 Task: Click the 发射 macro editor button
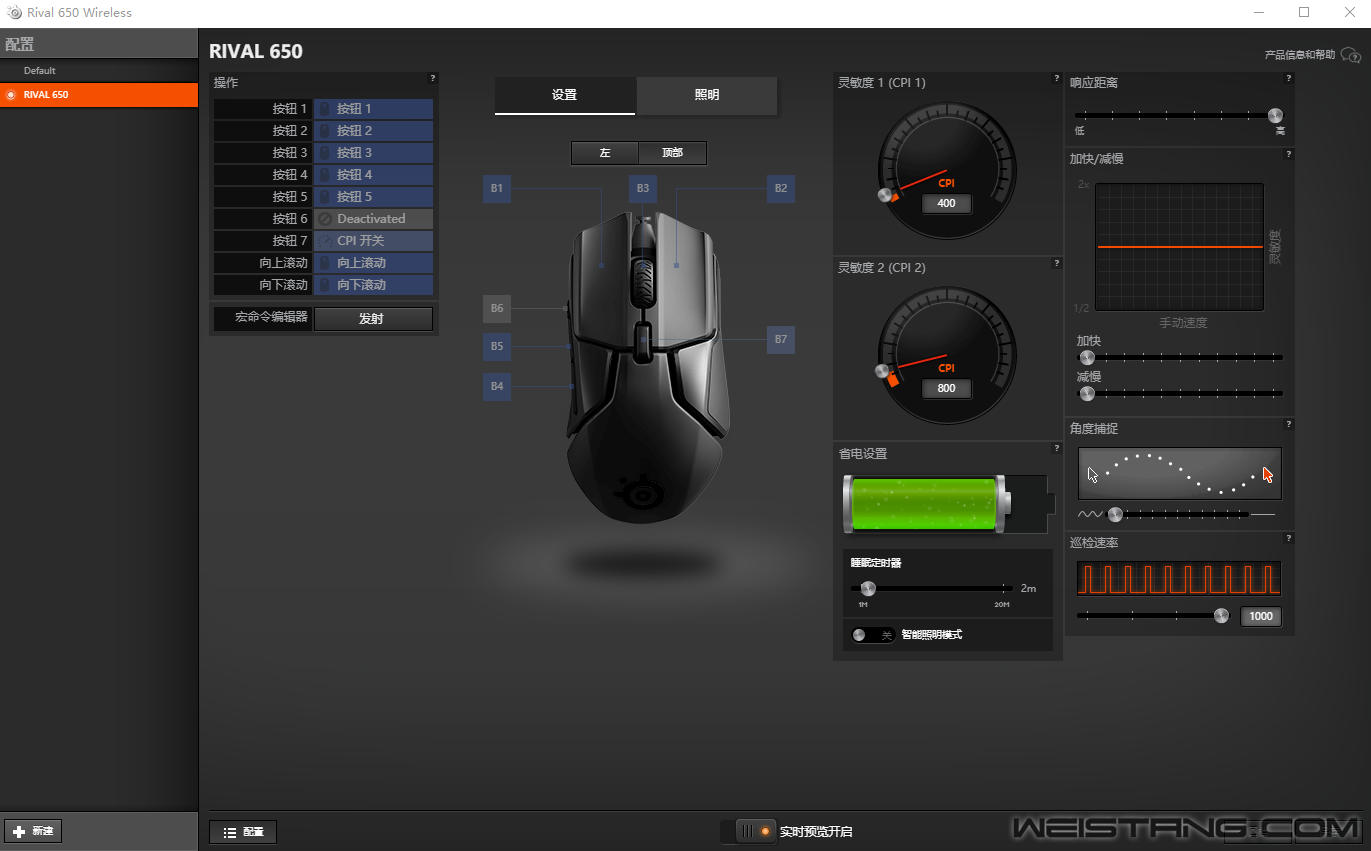(x=373, y=319)
